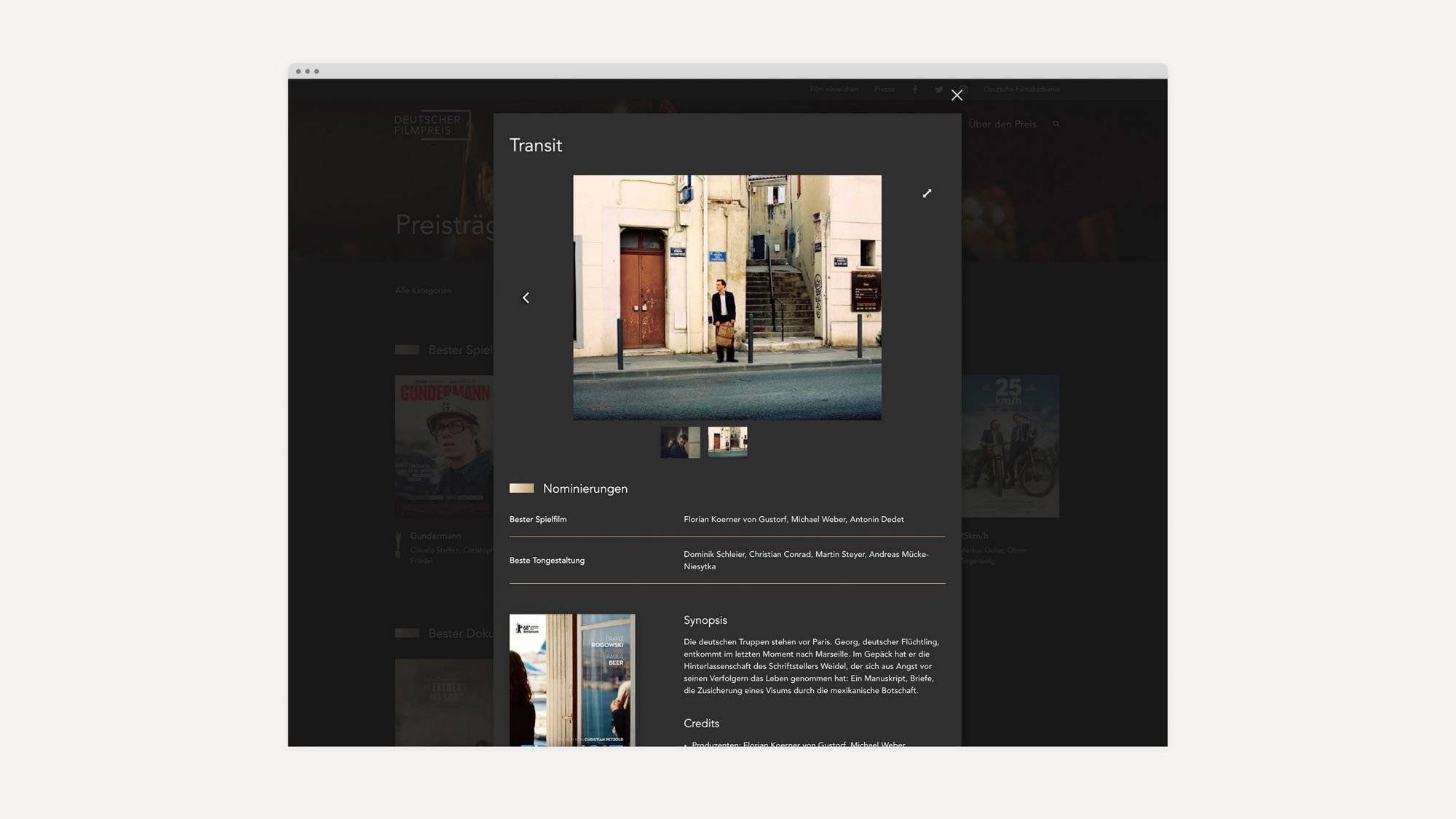Click the golden Lola statuette icon near Gundermann
Viewport: 1456px width, 819px height.
398,545
